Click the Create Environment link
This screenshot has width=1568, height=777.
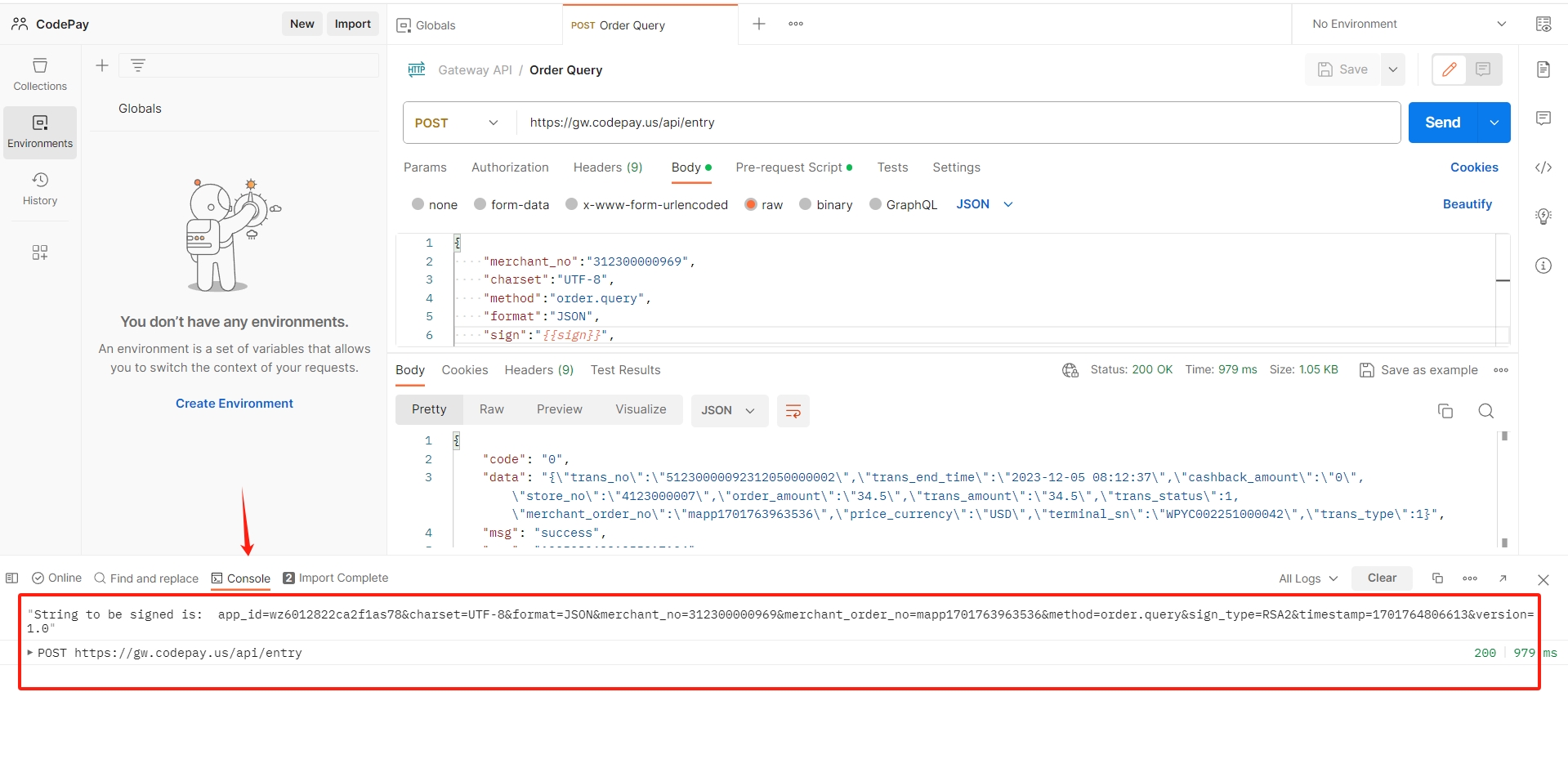234,403
